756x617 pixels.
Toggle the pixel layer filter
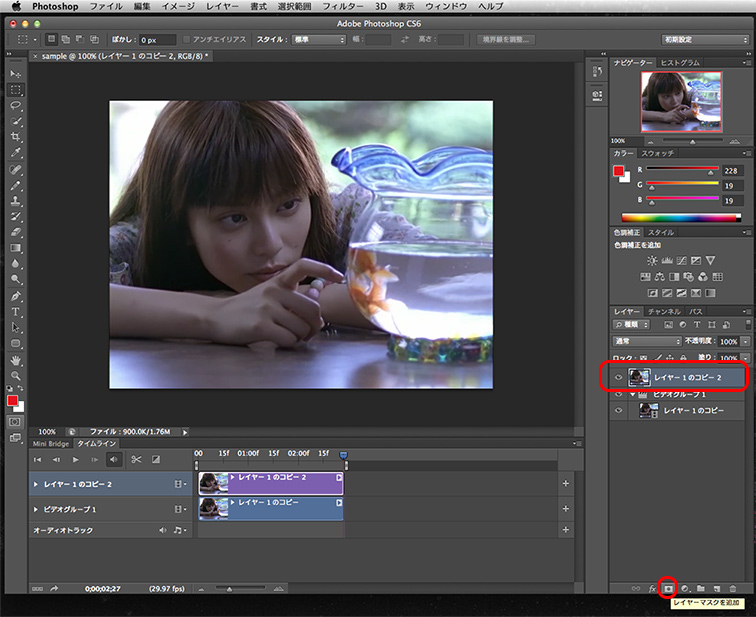click(668, 325)
